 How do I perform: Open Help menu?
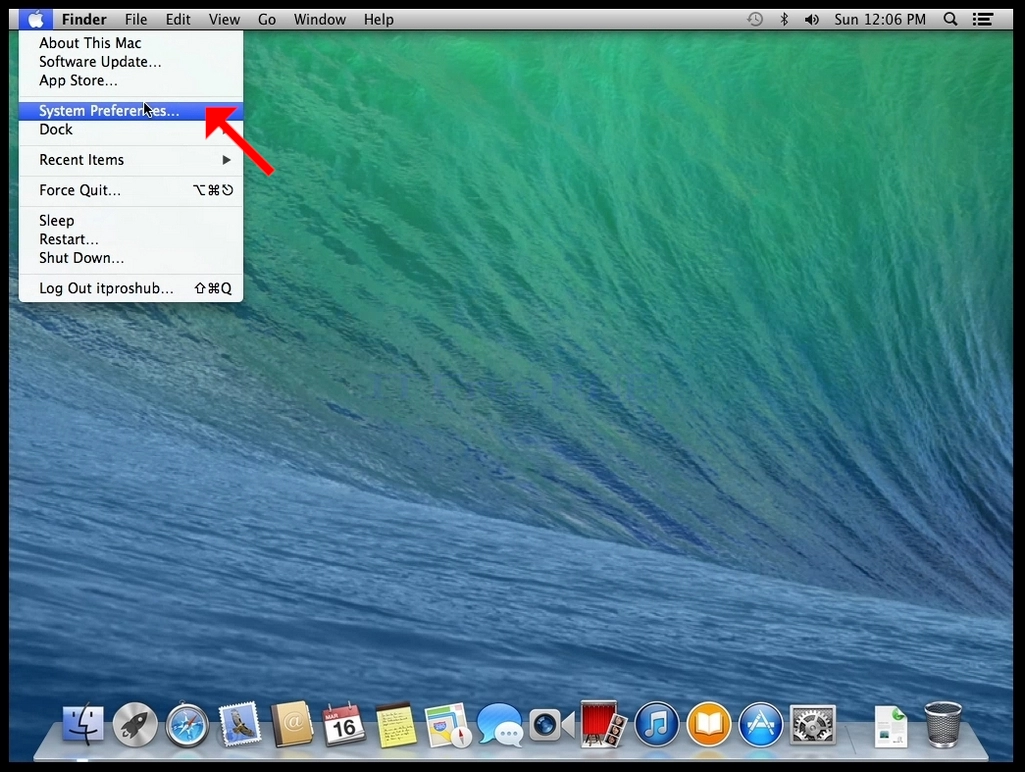(379, 20)
